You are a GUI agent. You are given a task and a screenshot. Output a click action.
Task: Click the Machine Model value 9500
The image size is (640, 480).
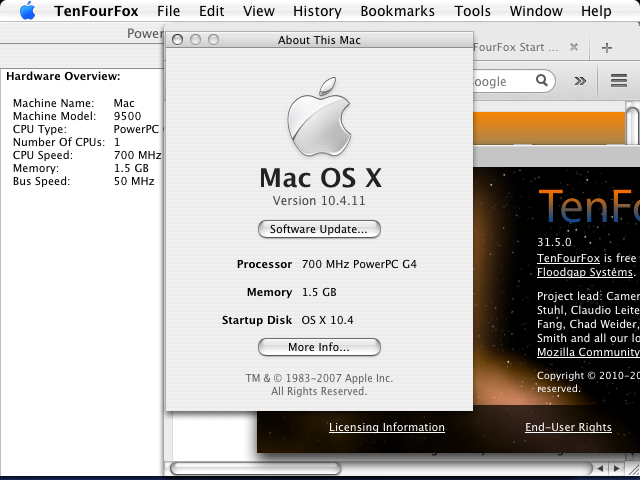(127, 116)
